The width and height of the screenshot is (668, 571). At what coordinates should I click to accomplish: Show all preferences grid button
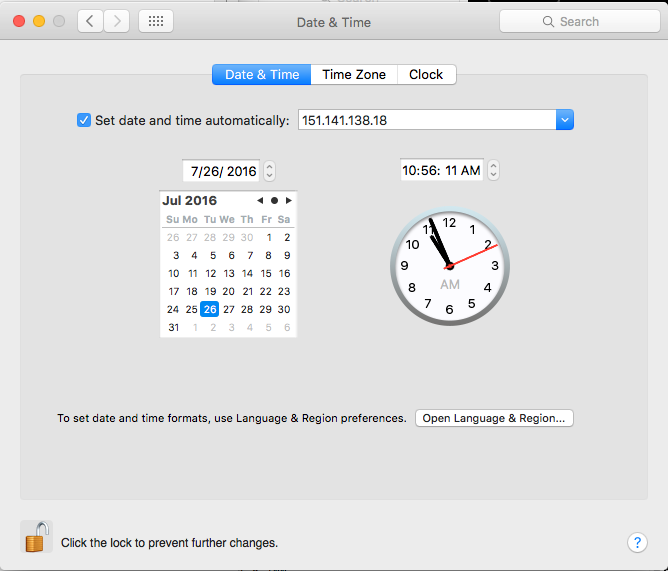coord(156,21)
